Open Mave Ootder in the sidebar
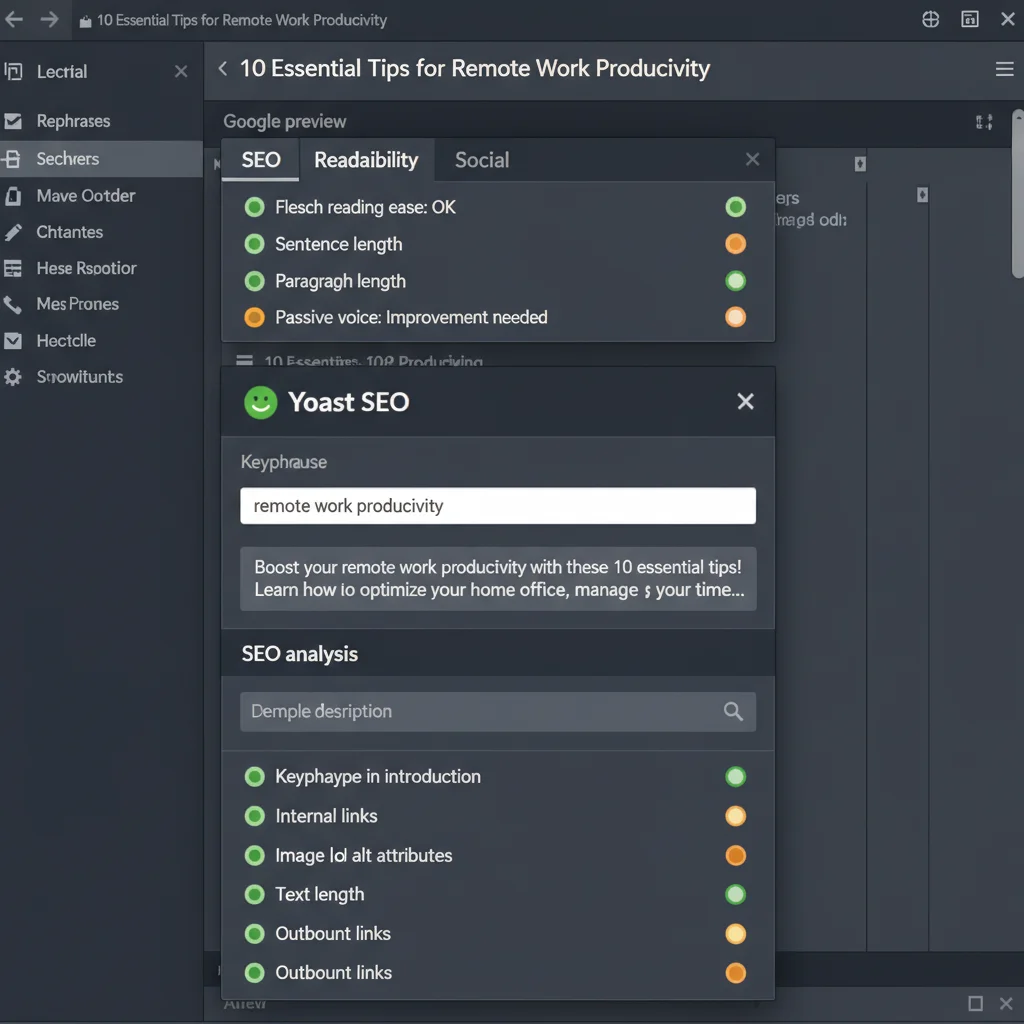The height and width of the screenshot is (1024, 1024). 101,196
